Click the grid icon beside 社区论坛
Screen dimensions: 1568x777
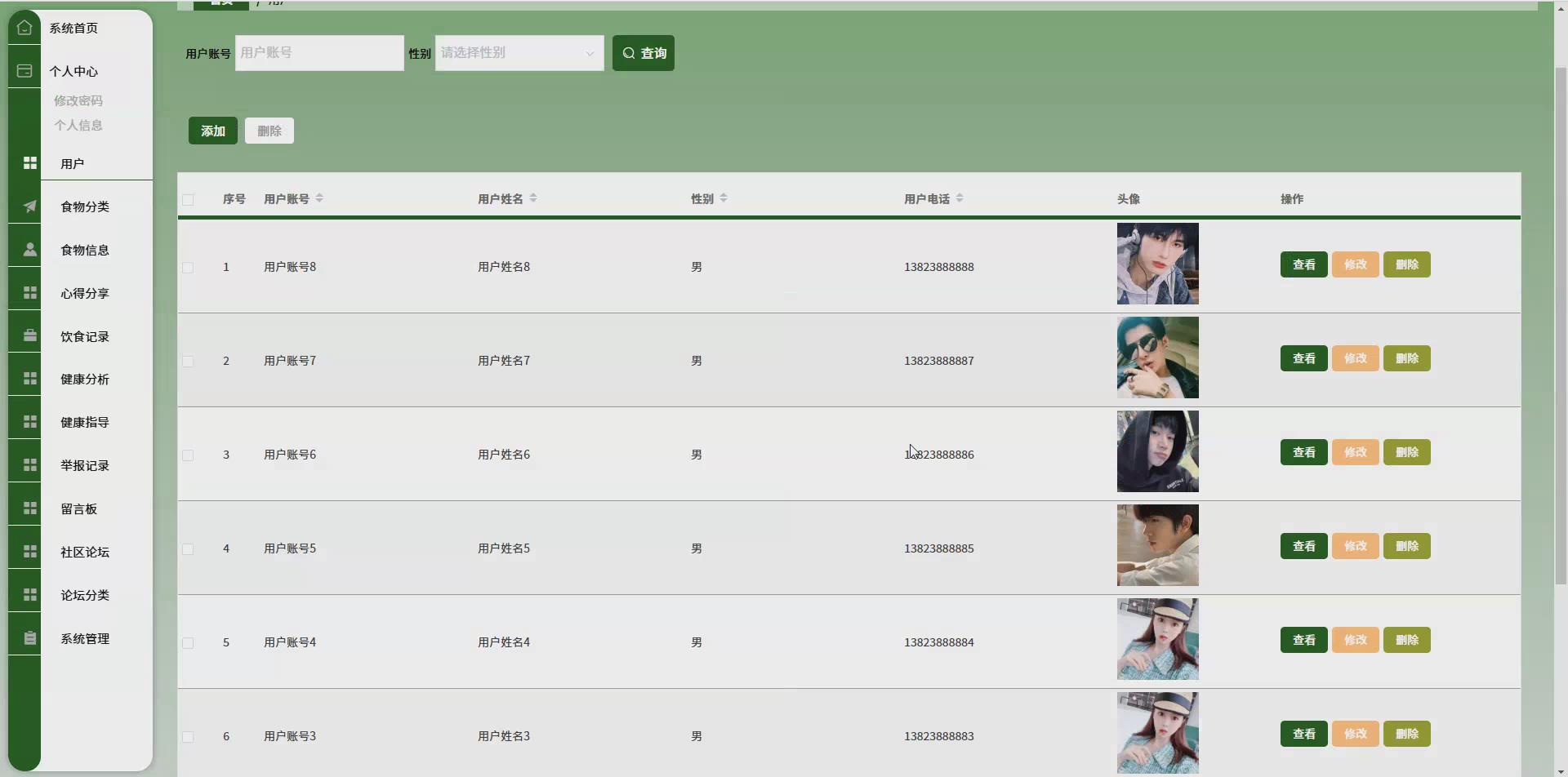[x=30, y=552]
